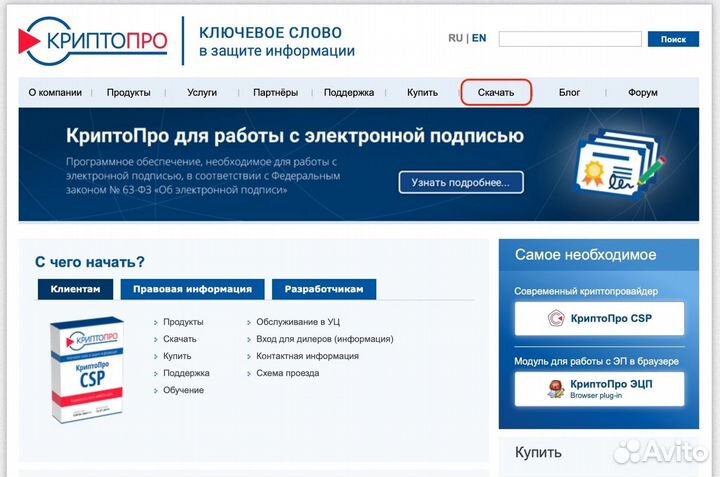This screenshot has width=720, height=477.
Task: Open the Продукты navigation item
Action: 129,92
